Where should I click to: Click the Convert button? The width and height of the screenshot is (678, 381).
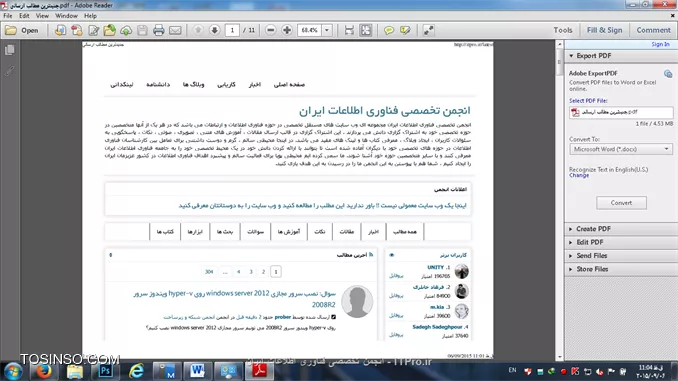click(621, 203)
